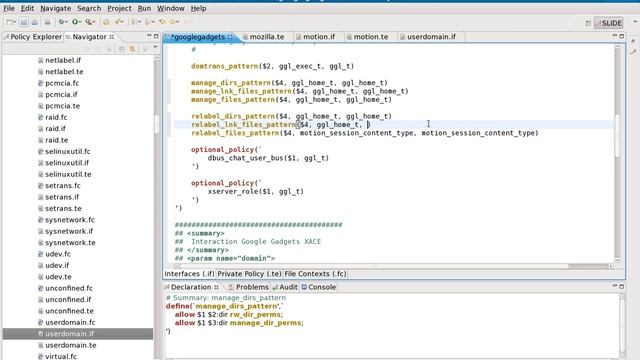
Task: Open the File Contexts (.fc) page tab
Action: (x=315, y=274)
